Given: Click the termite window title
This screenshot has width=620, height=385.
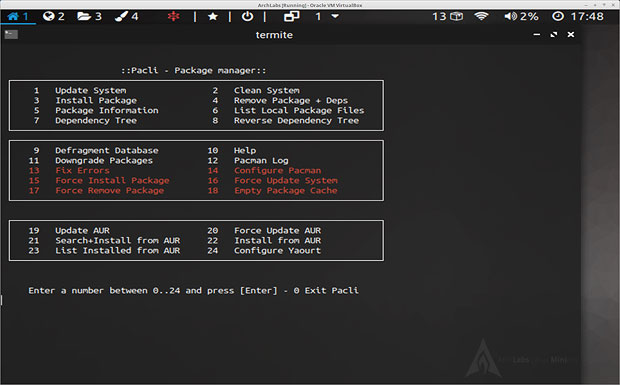Looking at the screenshot, I should point(274,35).
